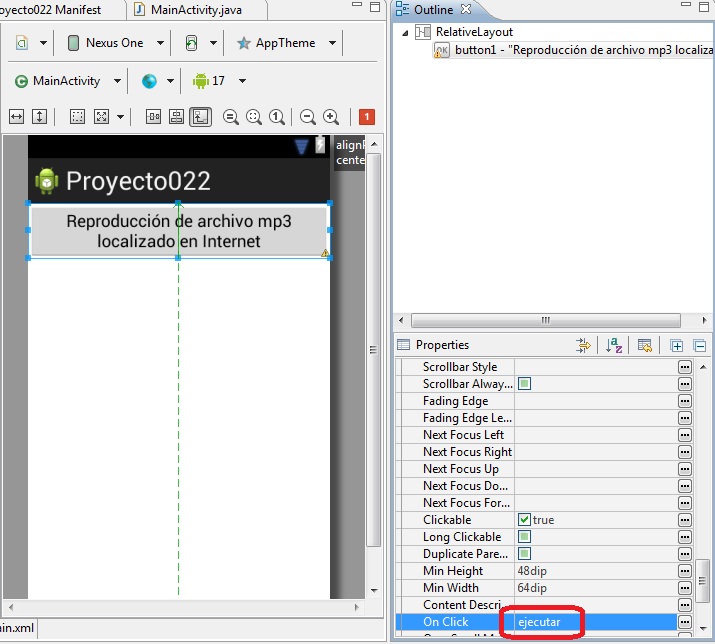Toggle the Scrollbar Always checkbox

coord(524,384)
